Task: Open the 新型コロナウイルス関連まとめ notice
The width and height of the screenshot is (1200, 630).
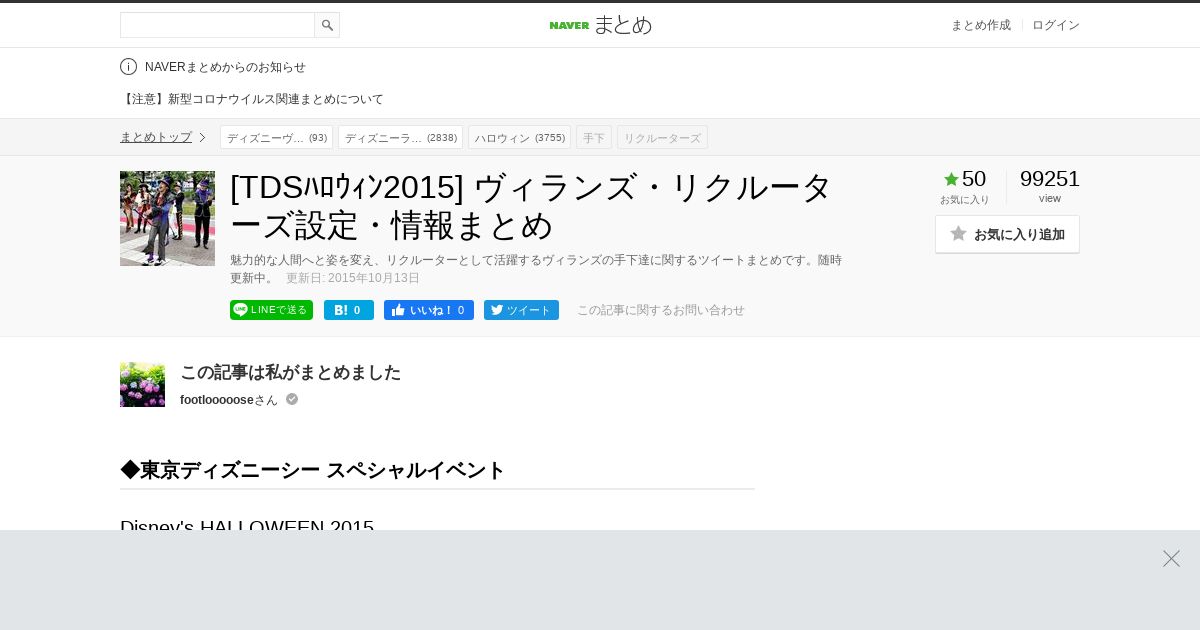Action: (252, 99)
